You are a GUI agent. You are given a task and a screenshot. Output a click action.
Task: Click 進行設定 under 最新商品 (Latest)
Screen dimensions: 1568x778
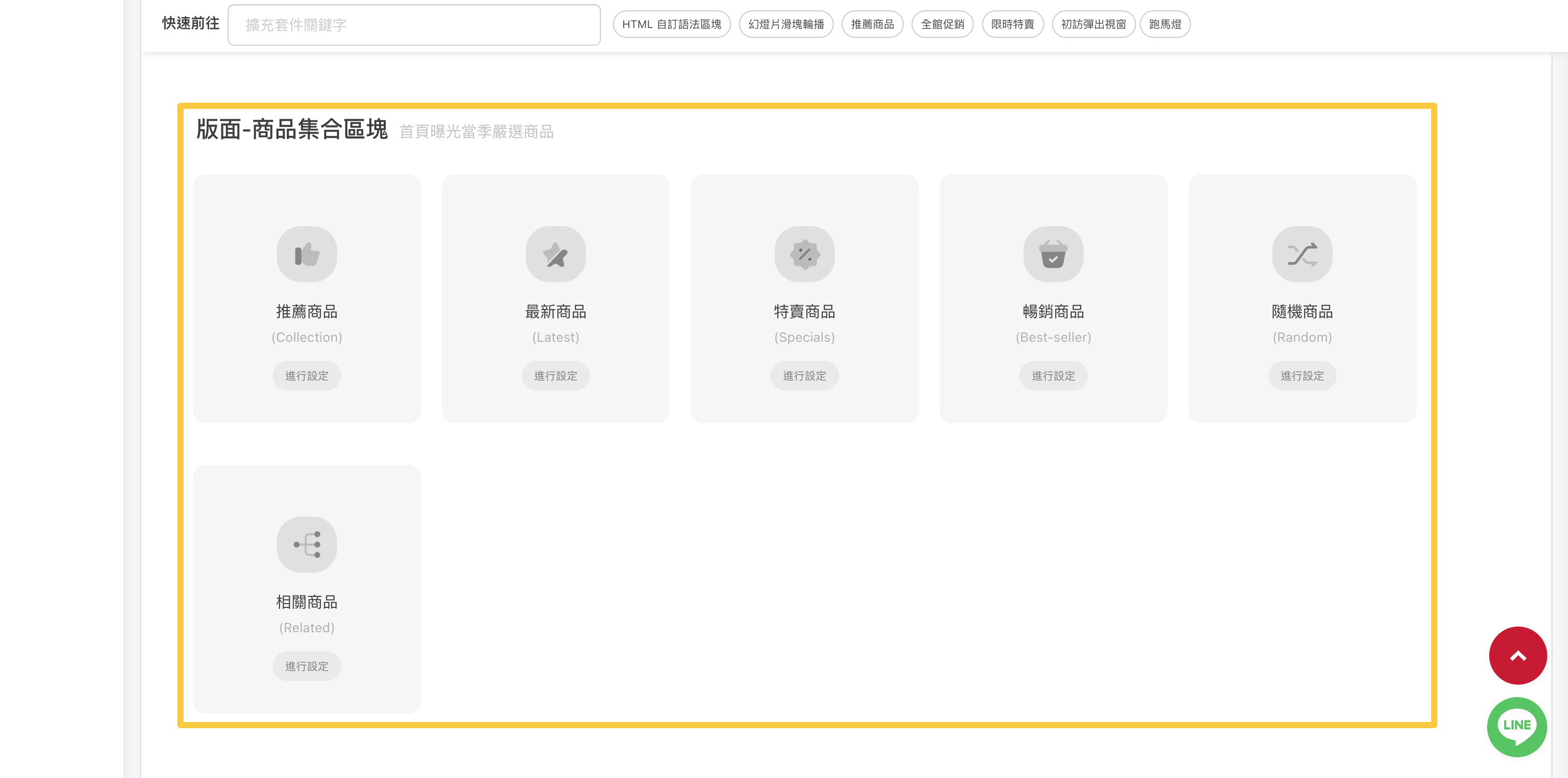coord(556,376)
